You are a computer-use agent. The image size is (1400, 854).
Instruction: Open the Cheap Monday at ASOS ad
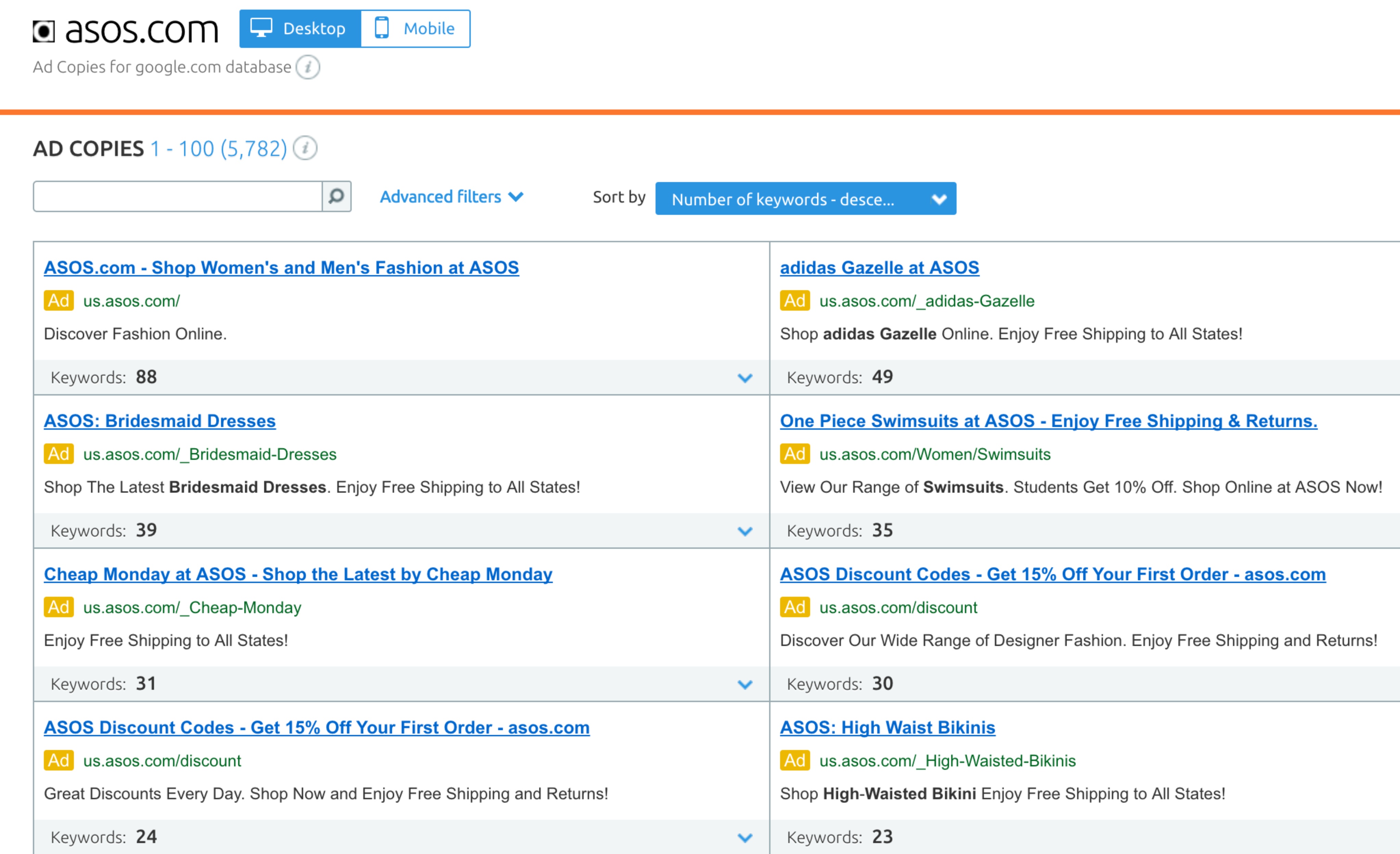point(298,574)
